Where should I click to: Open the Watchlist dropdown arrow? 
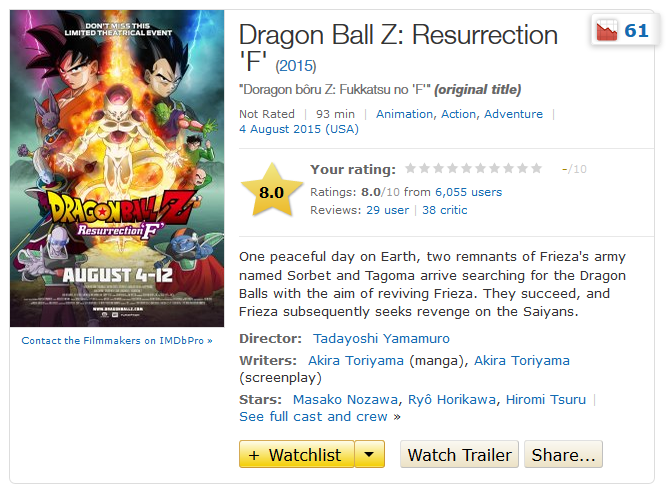(x=369, y=454)
